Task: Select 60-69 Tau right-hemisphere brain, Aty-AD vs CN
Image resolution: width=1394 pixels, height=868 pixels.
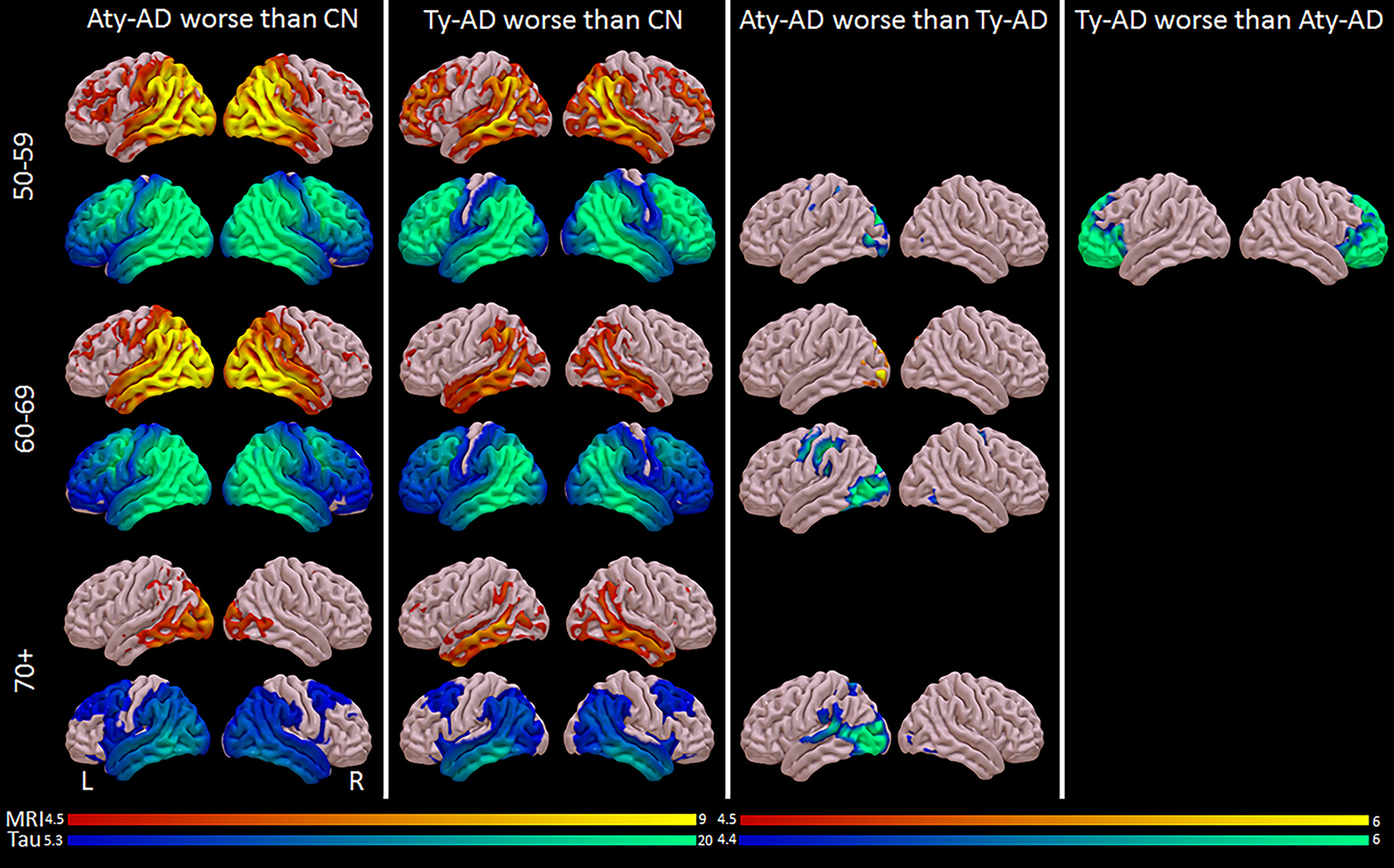Action: pyautogui.click(x=297, y=477)
